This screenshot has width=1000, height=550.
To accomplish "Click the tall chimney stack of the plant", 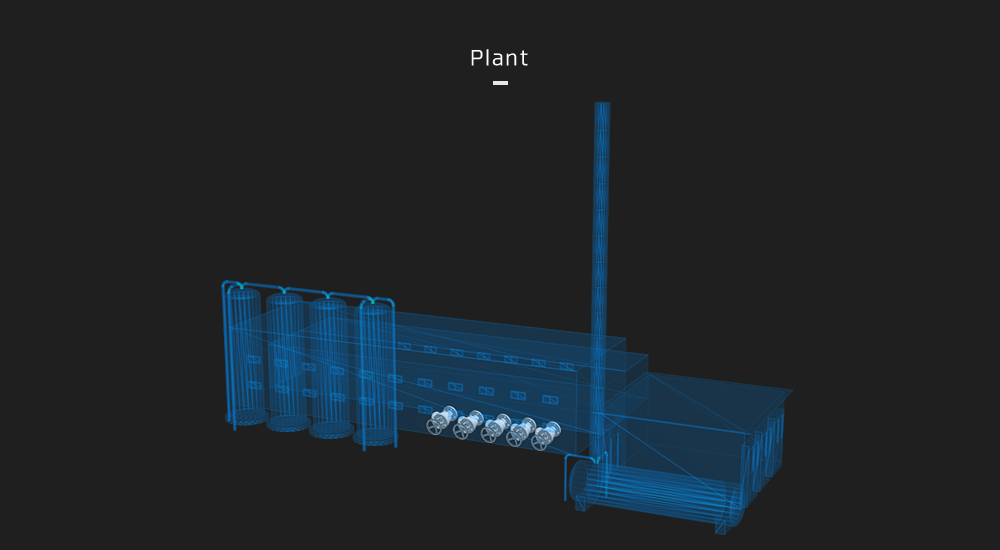I will point(600,281).
